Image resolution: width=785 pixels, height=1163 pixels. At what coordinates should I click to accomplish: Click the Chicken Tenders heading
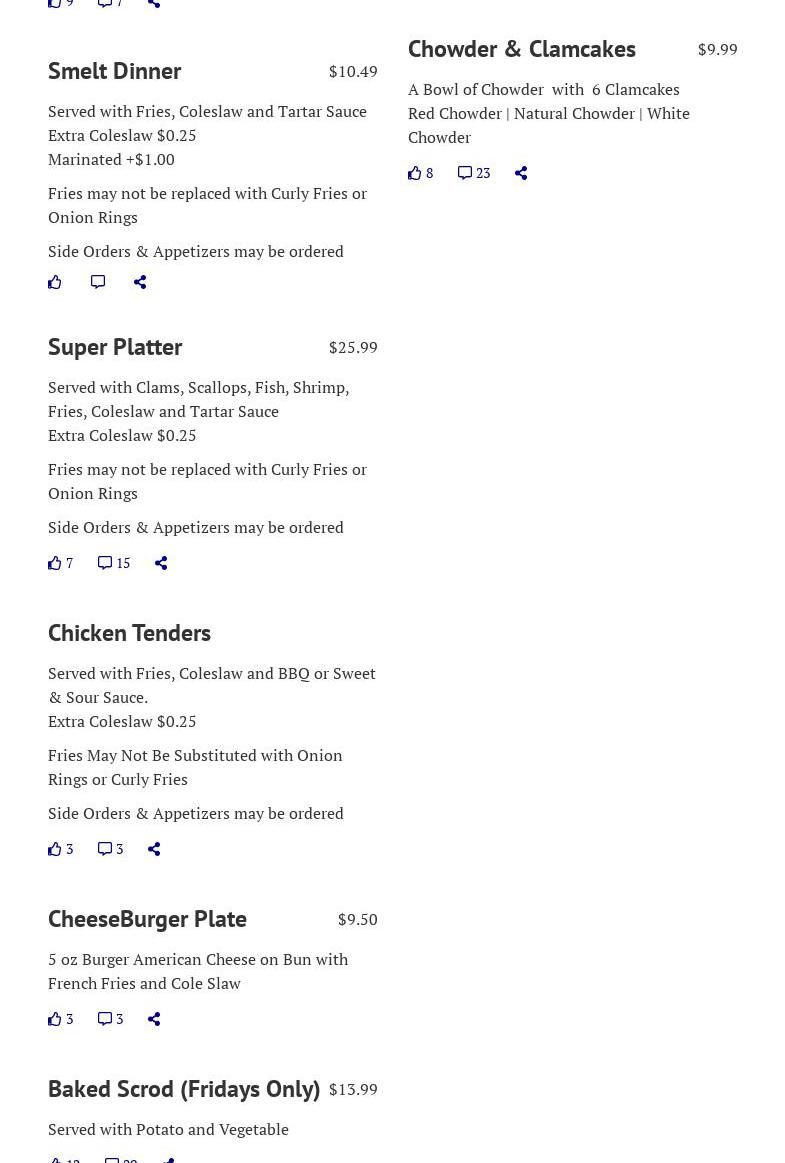point(129,633)
